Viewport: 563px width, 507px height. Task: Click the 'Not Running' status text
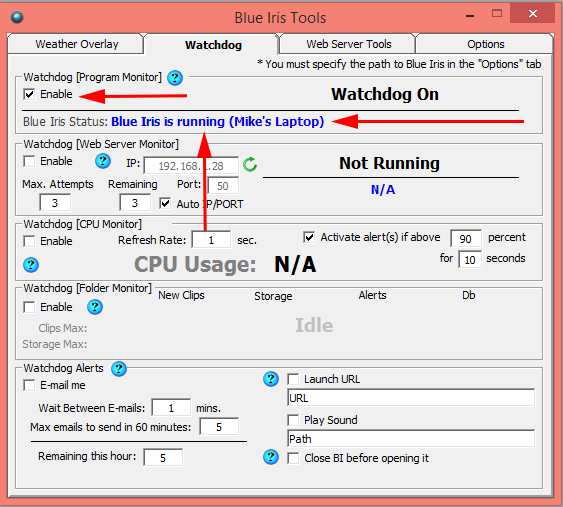point(390,163)
